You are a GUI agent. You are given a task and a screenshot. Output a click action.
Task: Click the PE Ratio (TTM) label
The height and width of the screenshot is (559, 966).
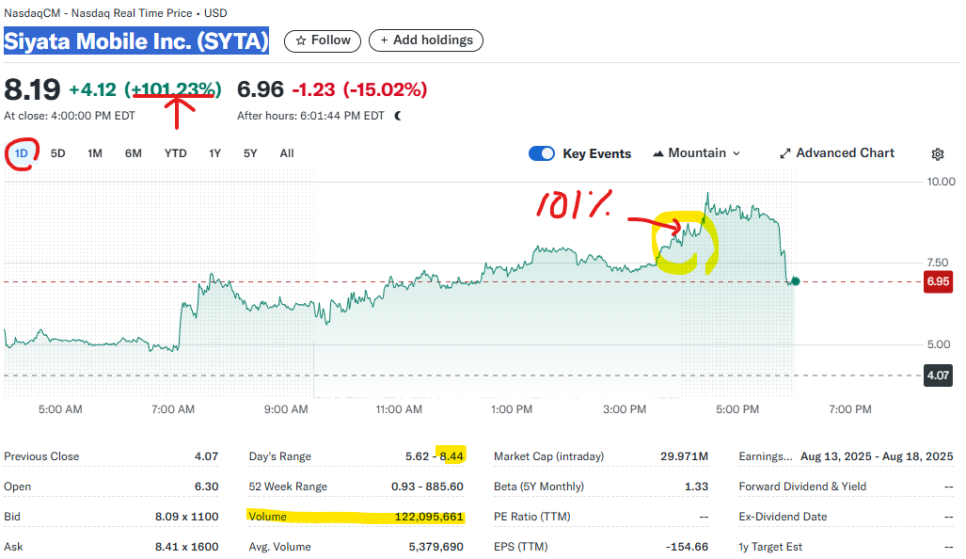click(x=532, y=517)
